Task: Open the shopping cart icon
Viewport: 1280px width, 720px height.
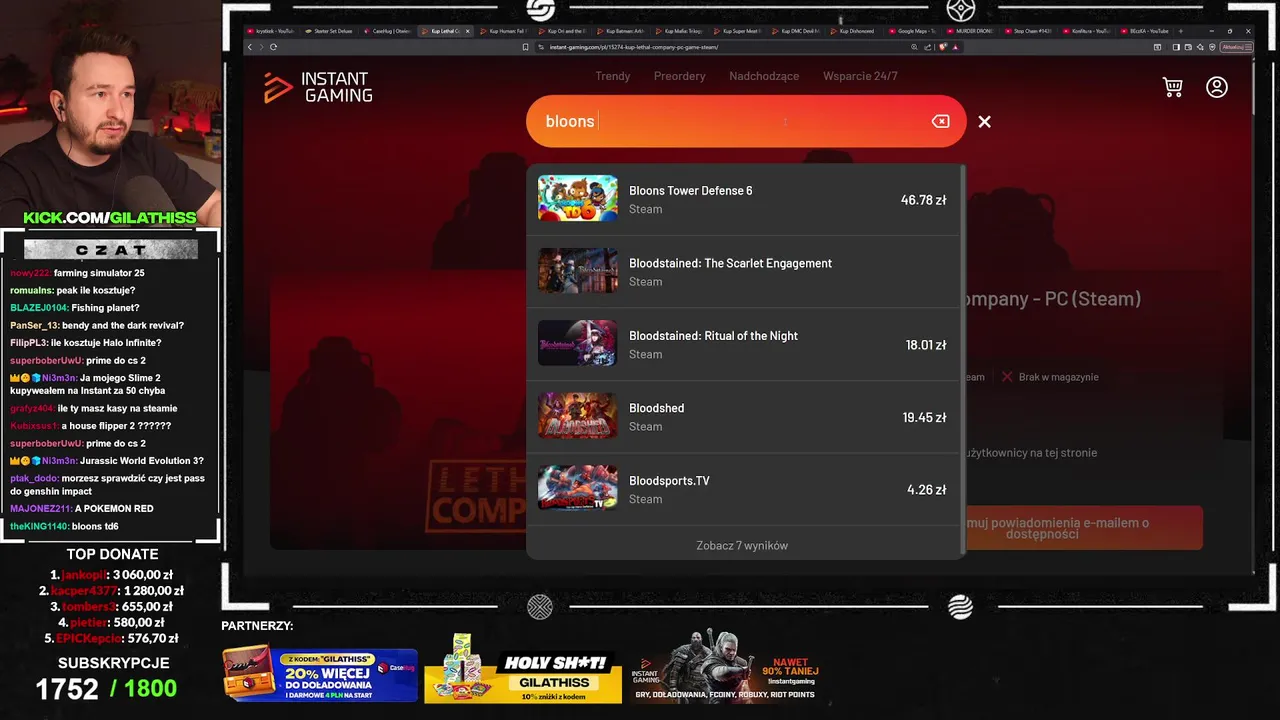Action: tap(1173, 87)
